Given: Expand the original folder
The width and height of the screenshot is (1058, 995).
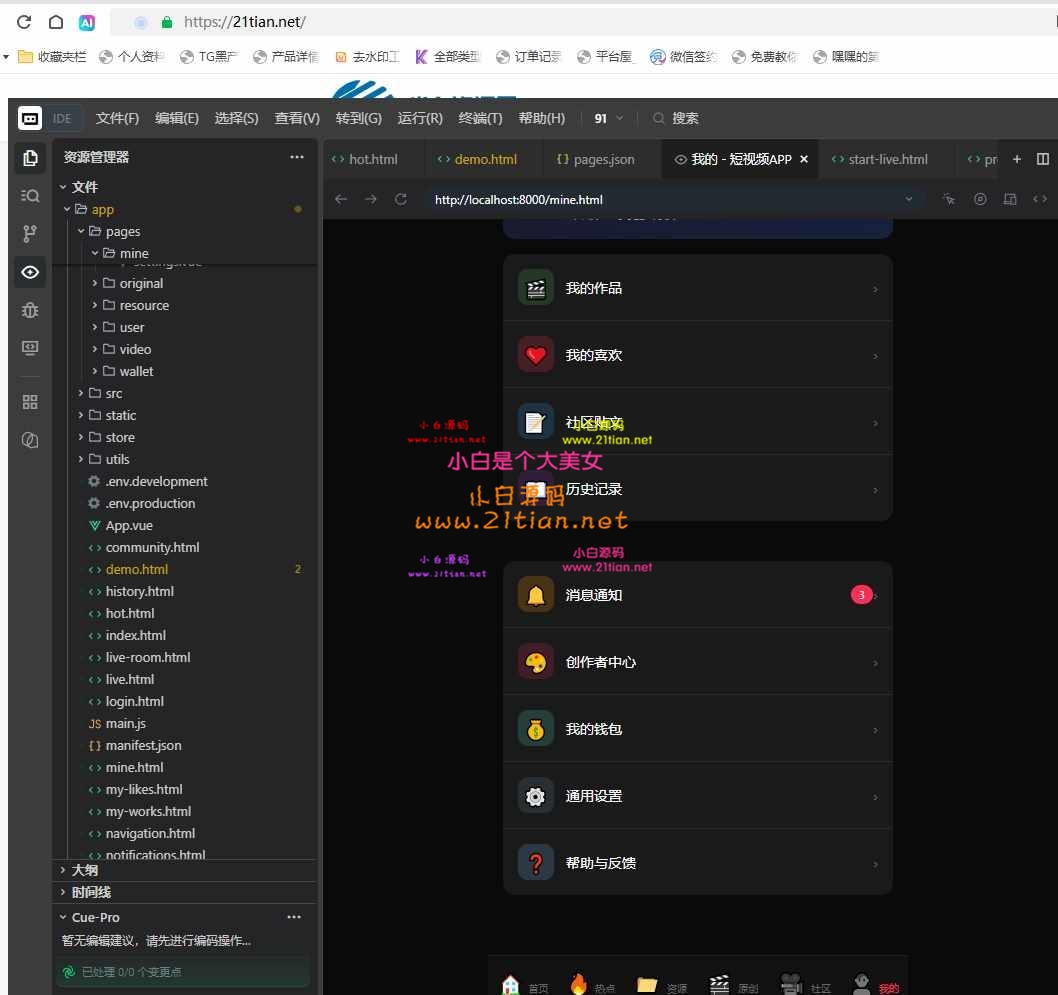Looking at the screenshot, I should 94,283.
